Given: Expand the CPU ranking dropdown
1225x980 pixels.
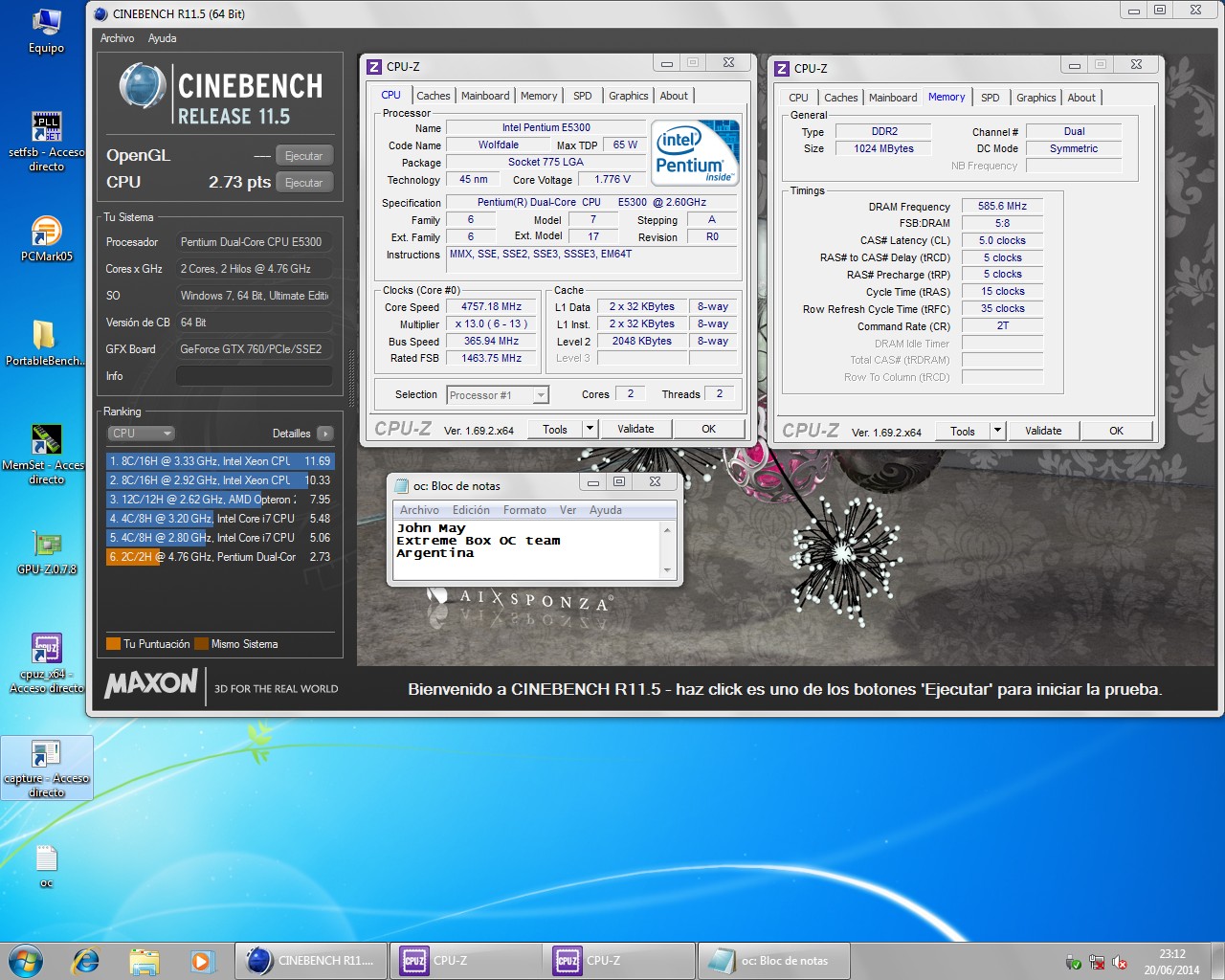Looking at the screenshot, I should (x=141, y=433).
